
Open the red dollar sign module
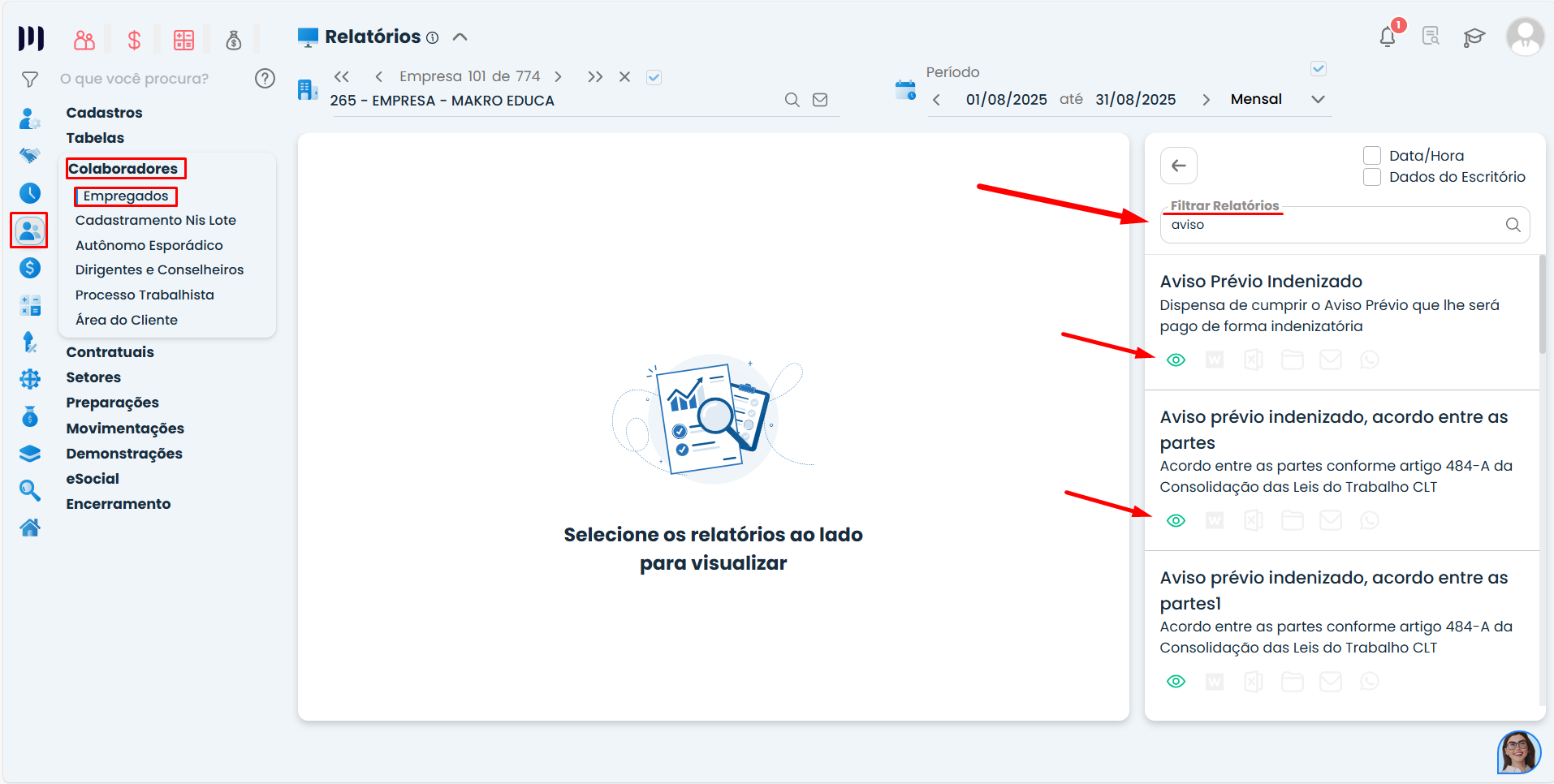pos(135,40)
